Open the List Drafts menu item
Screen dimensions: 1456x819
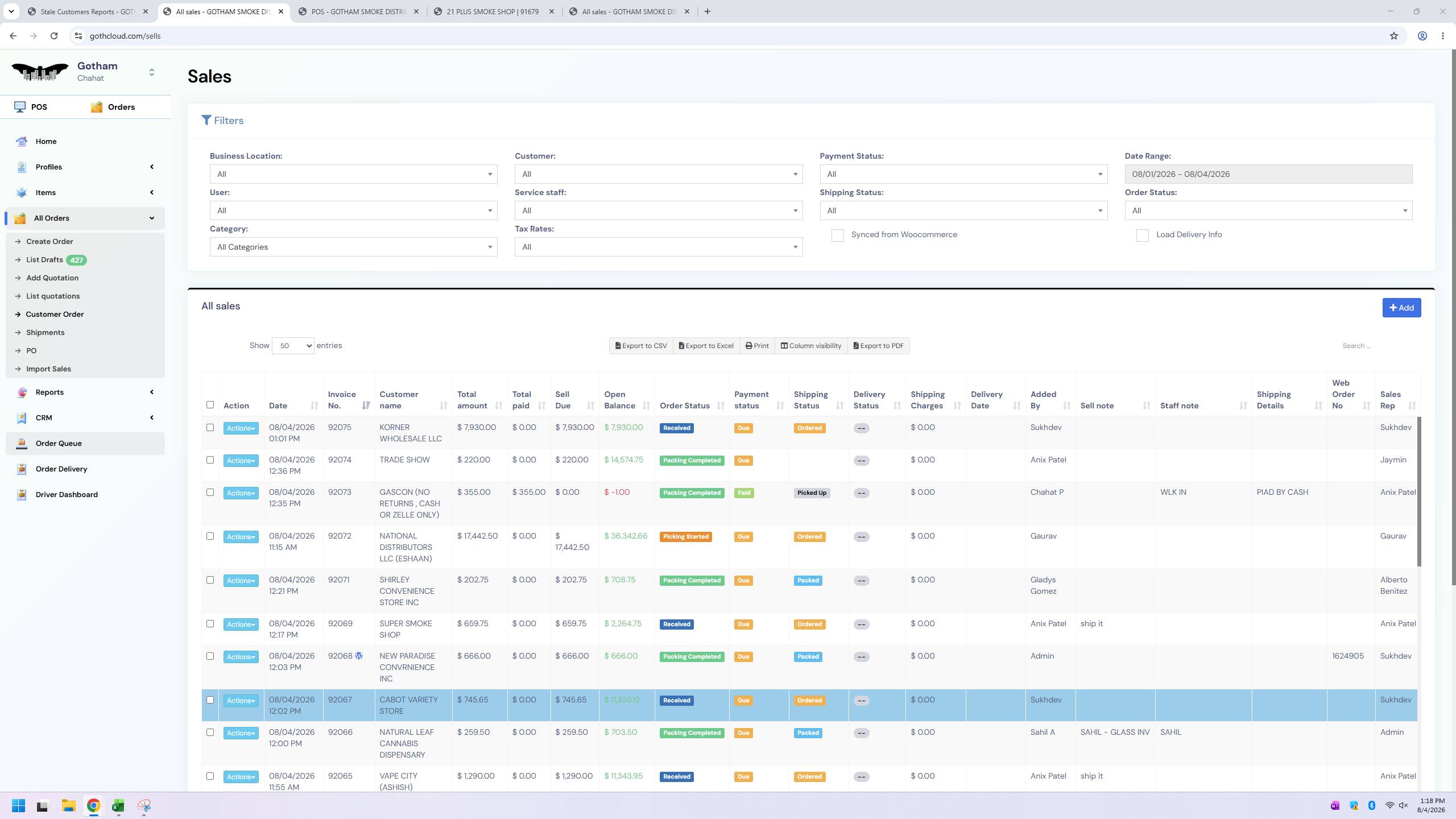click(x=44, y=260)
